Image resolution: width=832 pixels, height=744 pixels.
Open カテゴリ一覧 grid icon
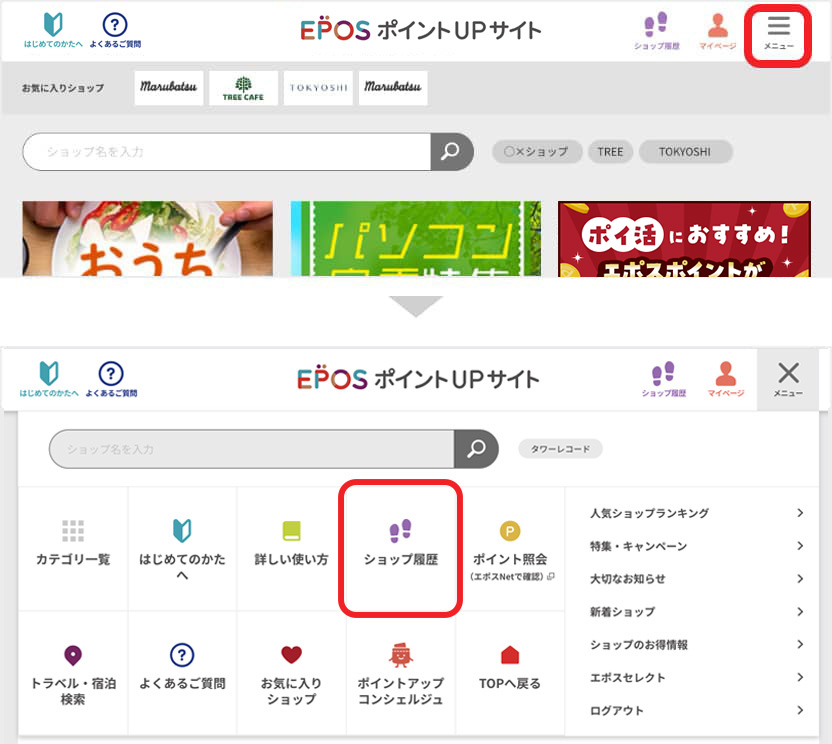coord(73,531)
